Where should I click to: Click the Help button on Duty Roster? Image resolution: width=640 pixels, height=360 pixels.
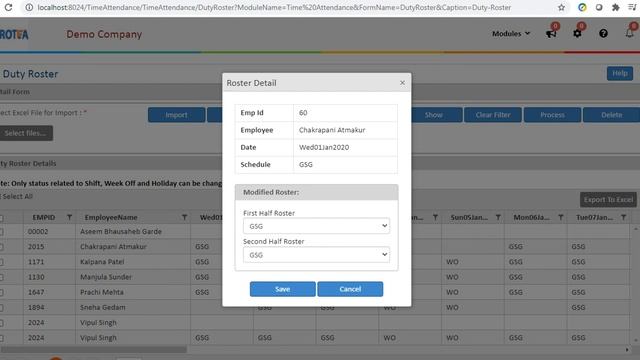pos(620,73)
